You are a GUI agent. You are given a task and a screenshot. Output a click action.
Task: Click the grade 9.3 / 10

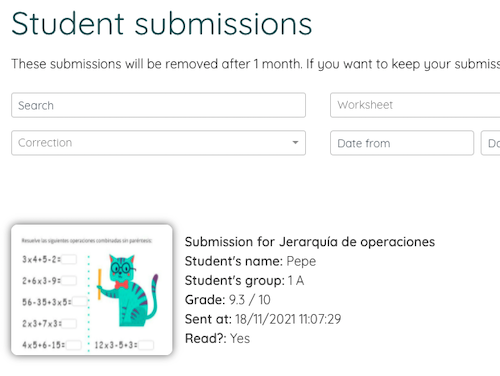tap(250, 300)
